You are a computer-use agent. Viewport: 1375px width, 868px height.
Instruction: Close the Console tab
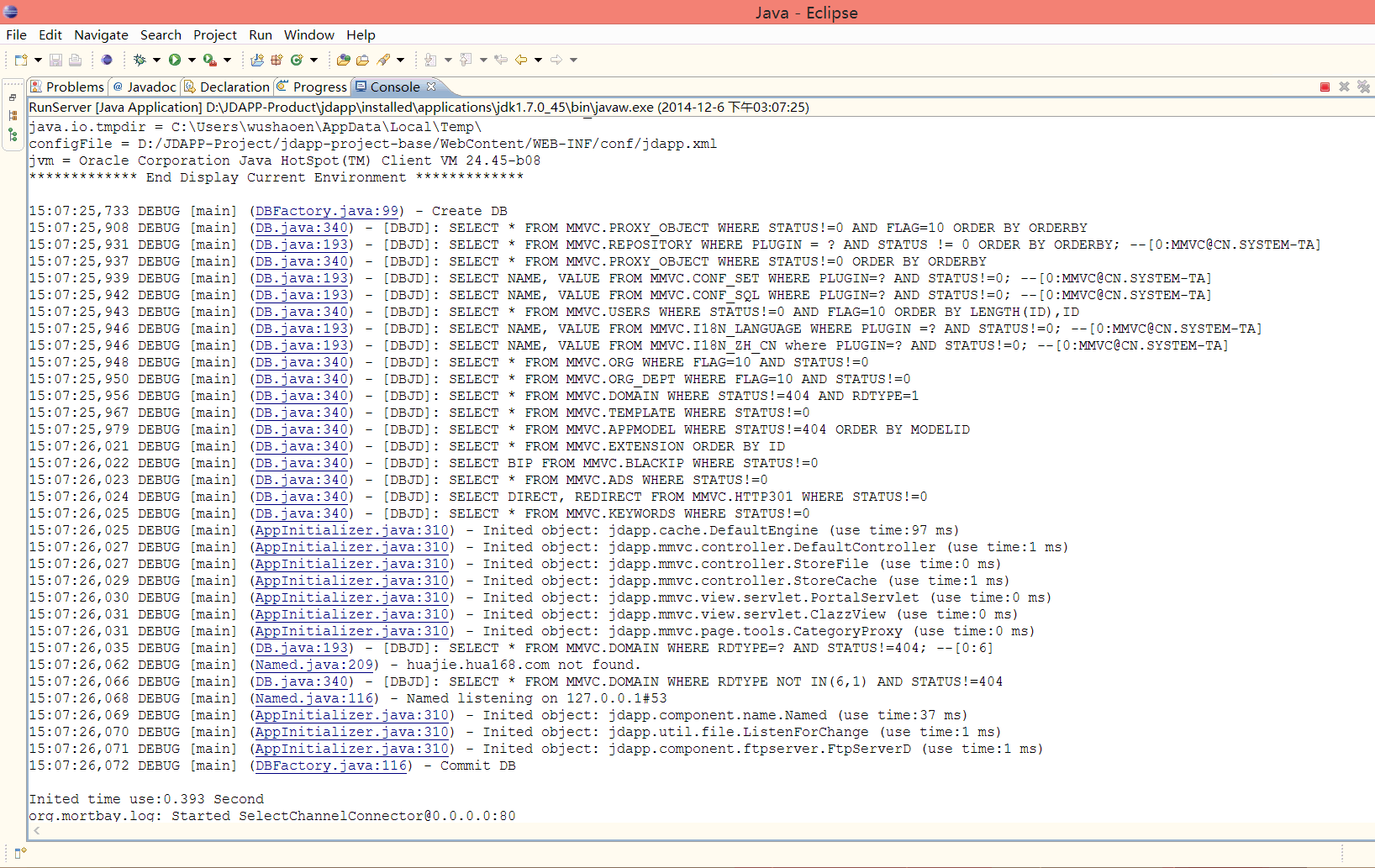point(431,87)
